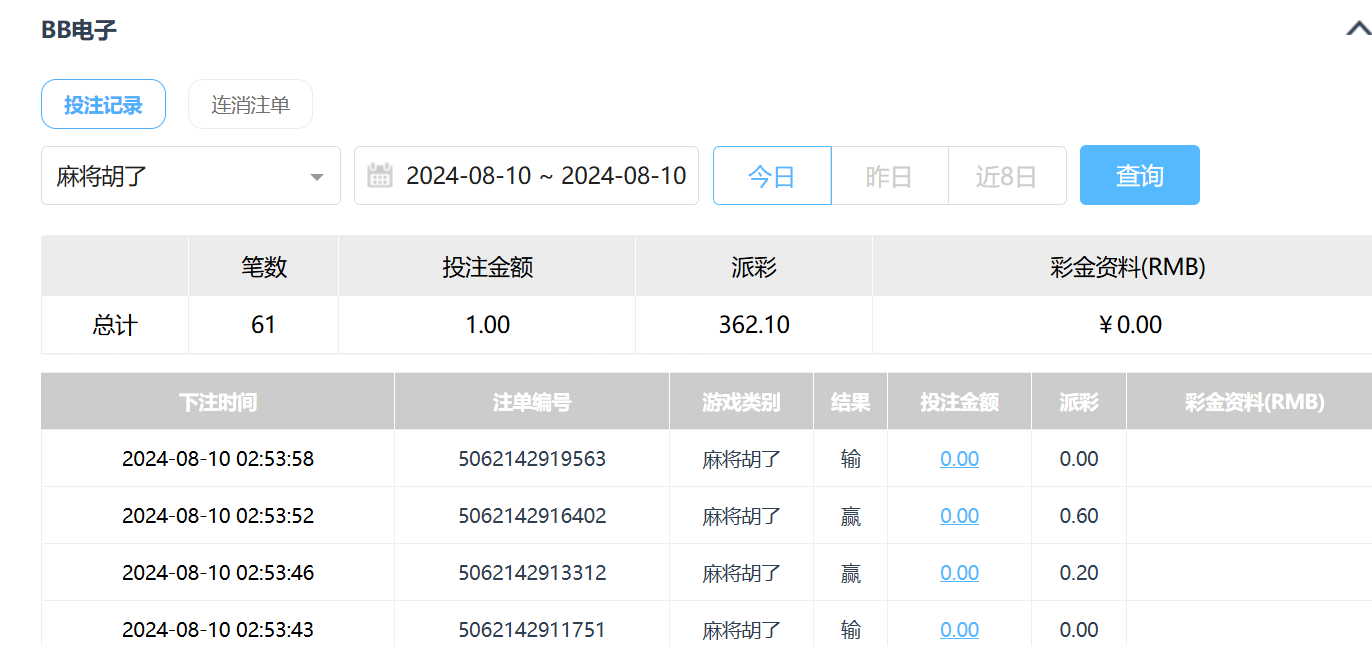Click the calendar icon in date field
The width and height of the screenshot is (1372, 646).
(x=380, y=176)
